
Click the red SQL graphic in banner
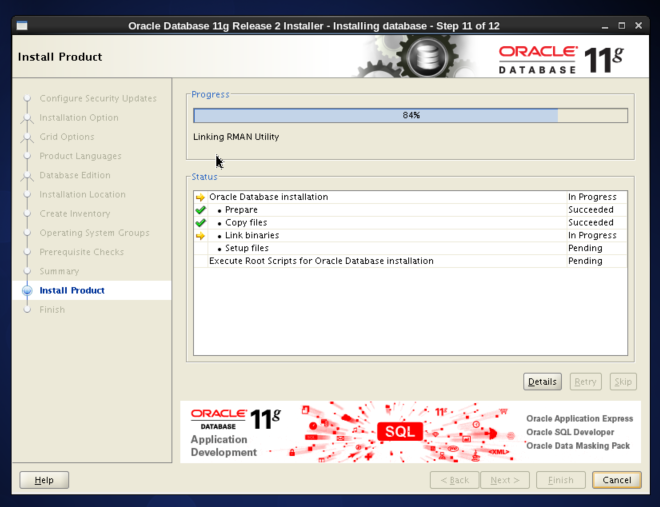pos(399,431)
